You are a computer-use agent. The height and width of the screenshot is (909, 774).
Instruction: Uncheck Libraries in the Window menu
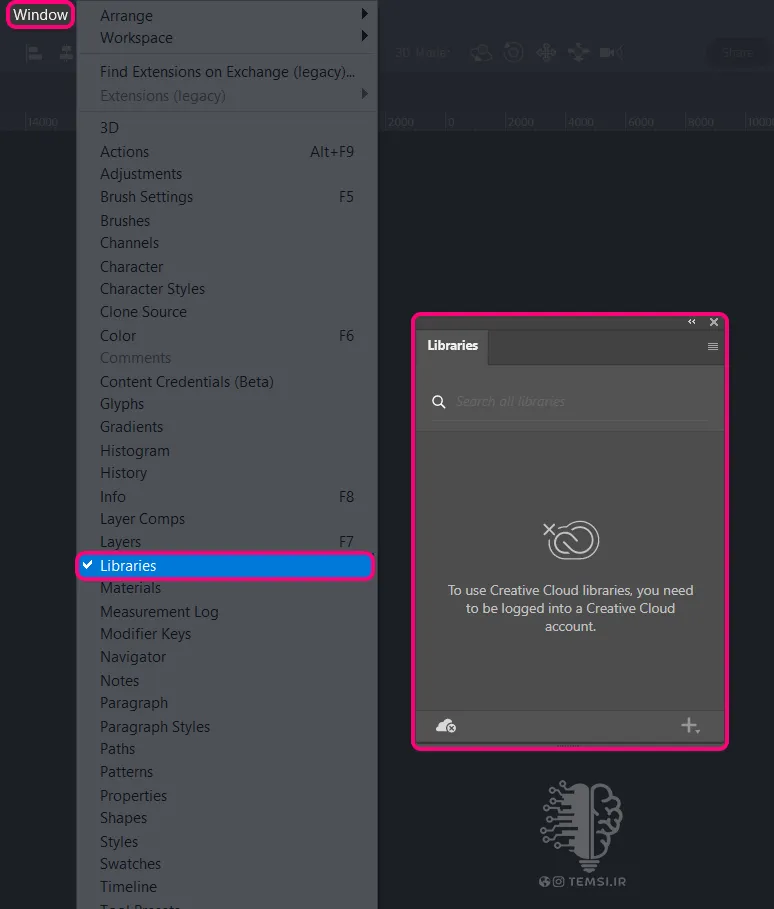pyautogui.click(x=225, y=566)
